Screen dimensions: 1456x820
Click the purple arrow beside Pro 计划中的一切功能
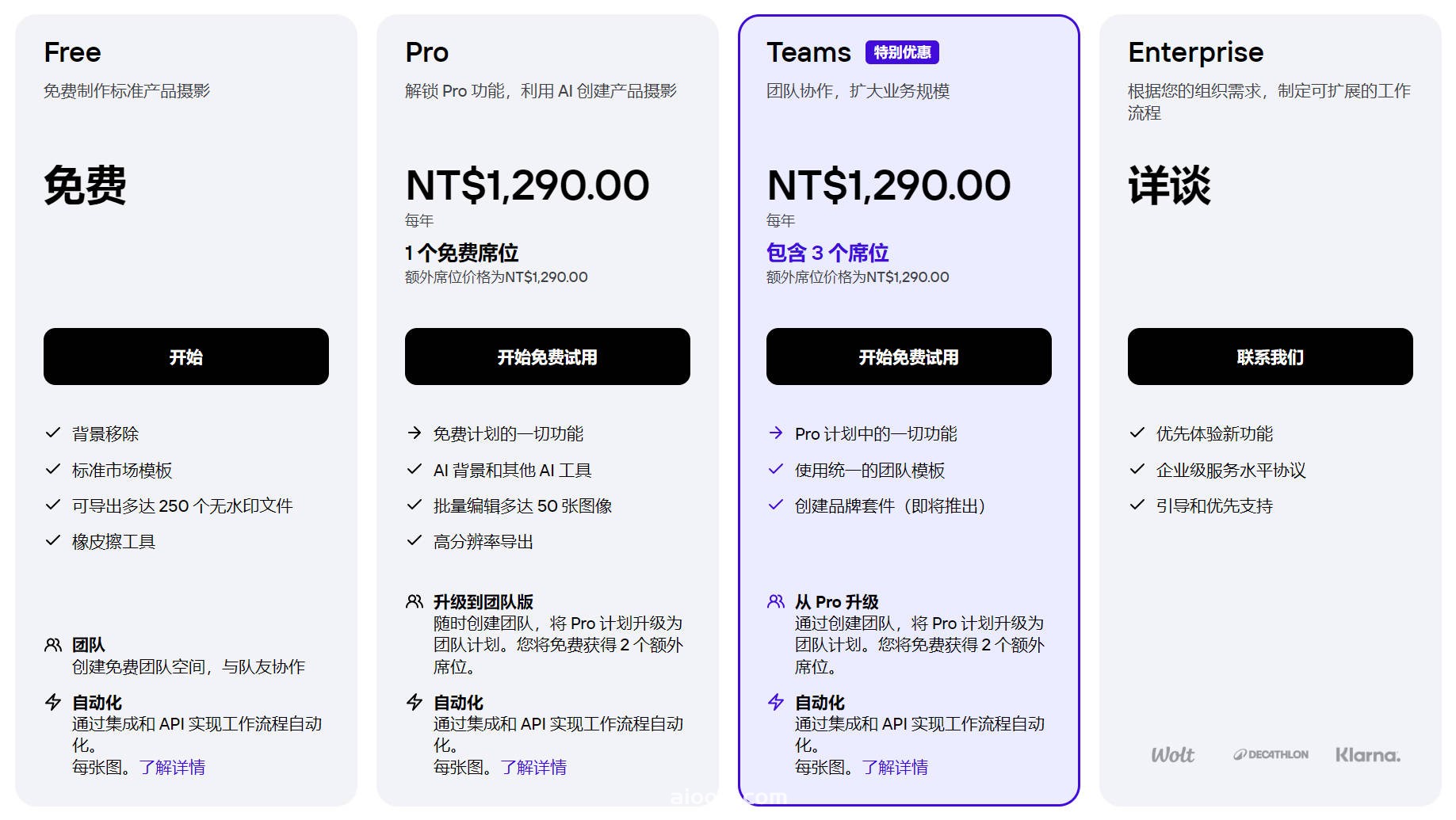tap(776, 433)
